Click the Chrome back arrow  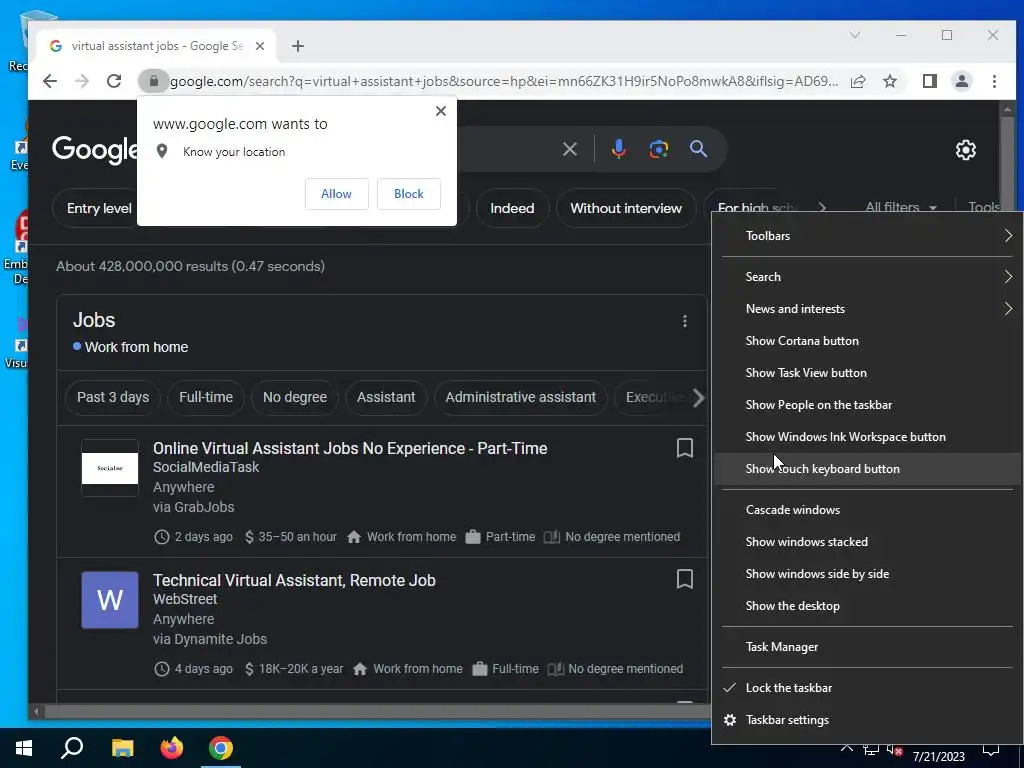[x=50, y=81]
